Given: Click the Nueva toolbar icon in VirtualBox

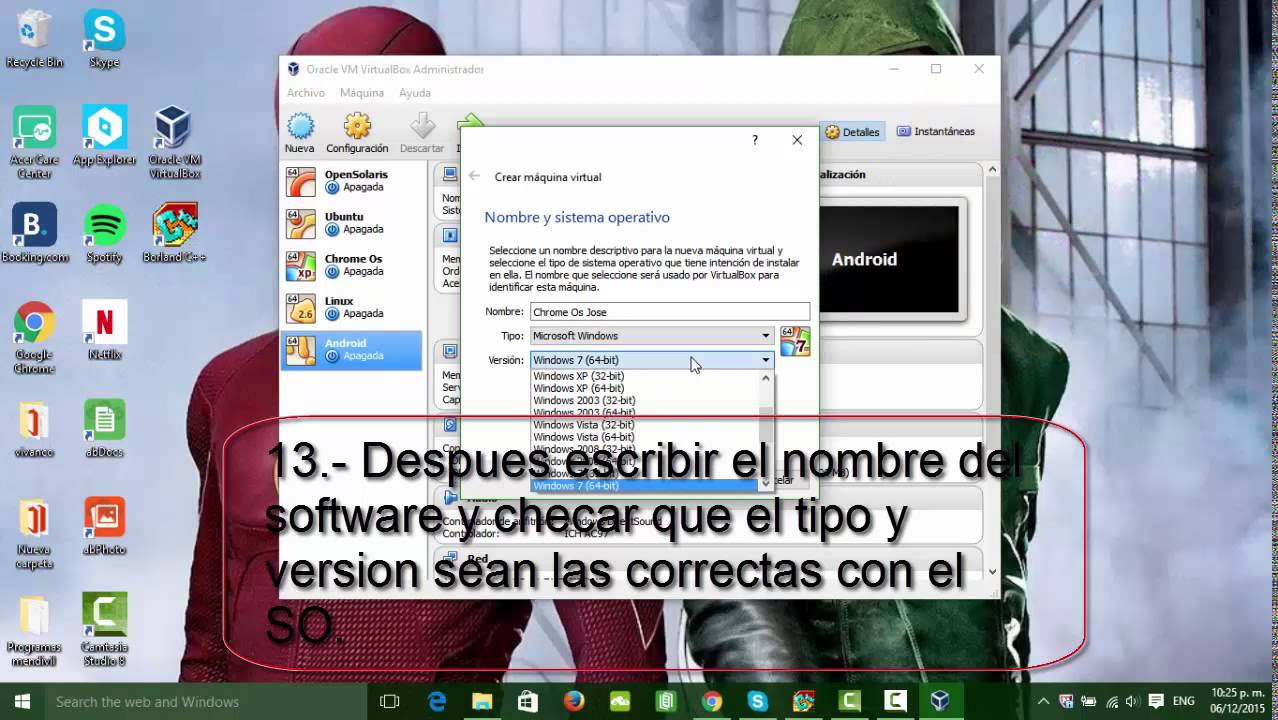Looking at the screenshot, I should [x=299, y=133].
